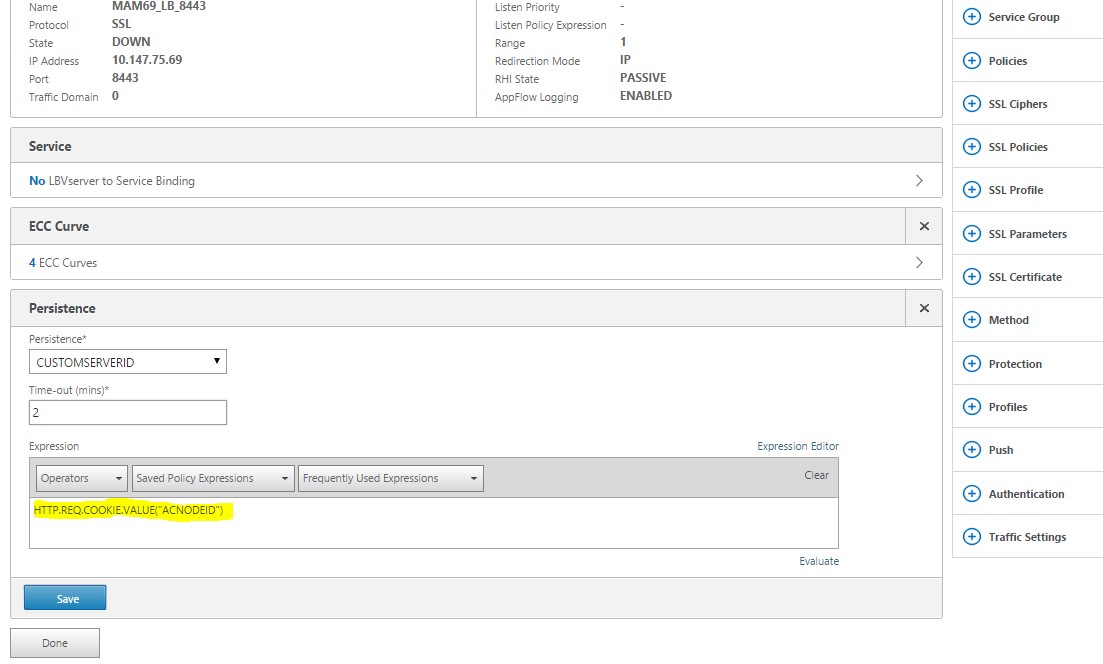
Task: Click the plus icon beside Method
Action: tap(971, 320)
